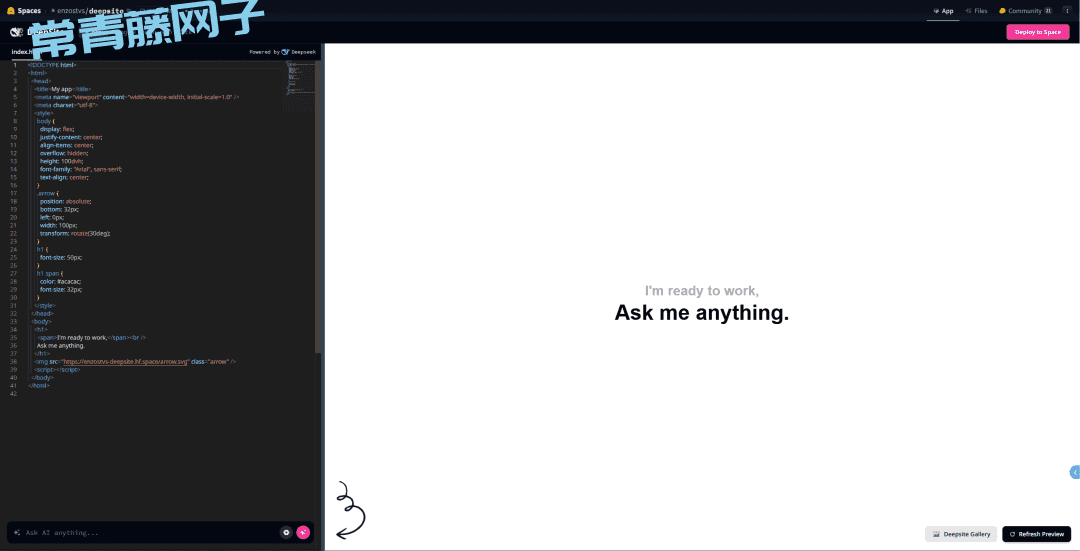Expand the blue side panel chevron

pyautogui.click(x=1074, y=472)
